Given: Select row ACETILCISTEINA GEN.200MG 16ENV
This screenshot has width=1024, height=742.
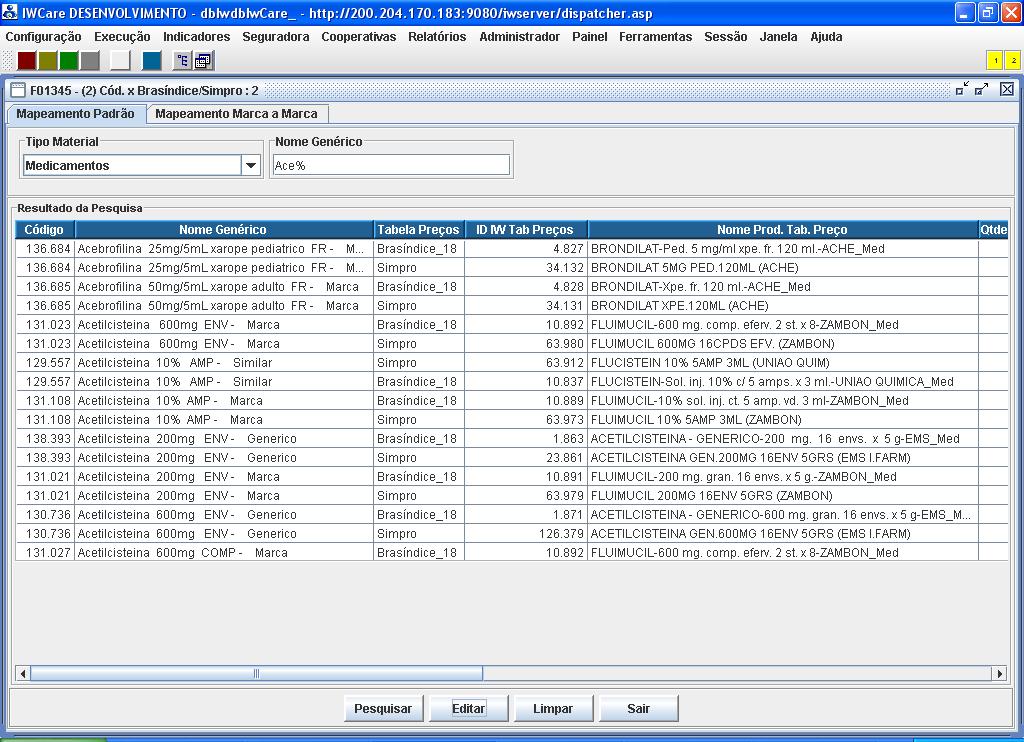Looking at the screenshot, I should (511, 458).
